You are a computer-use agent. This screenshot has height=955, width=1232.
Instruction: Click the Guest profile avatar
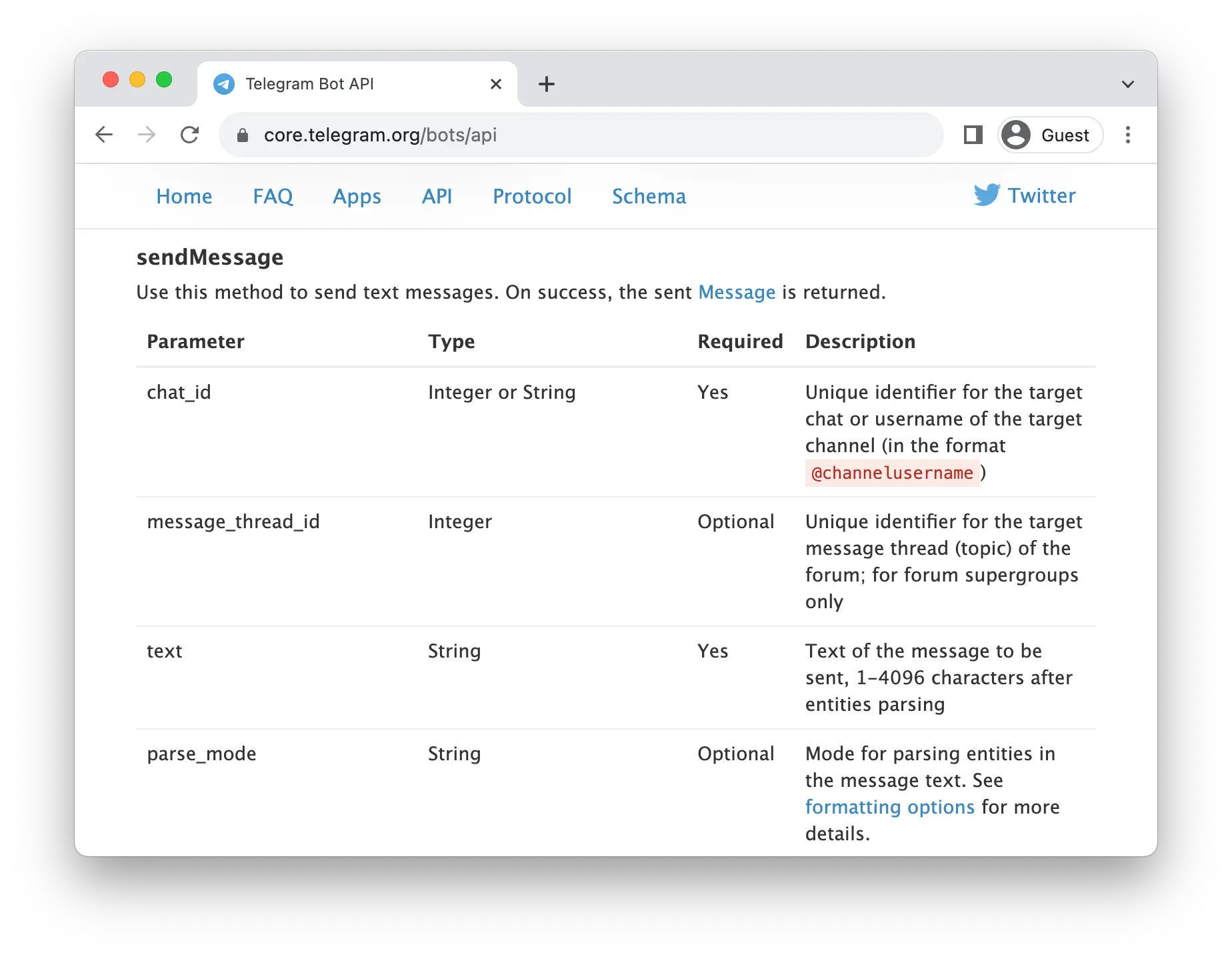(x=1015, y=135)
